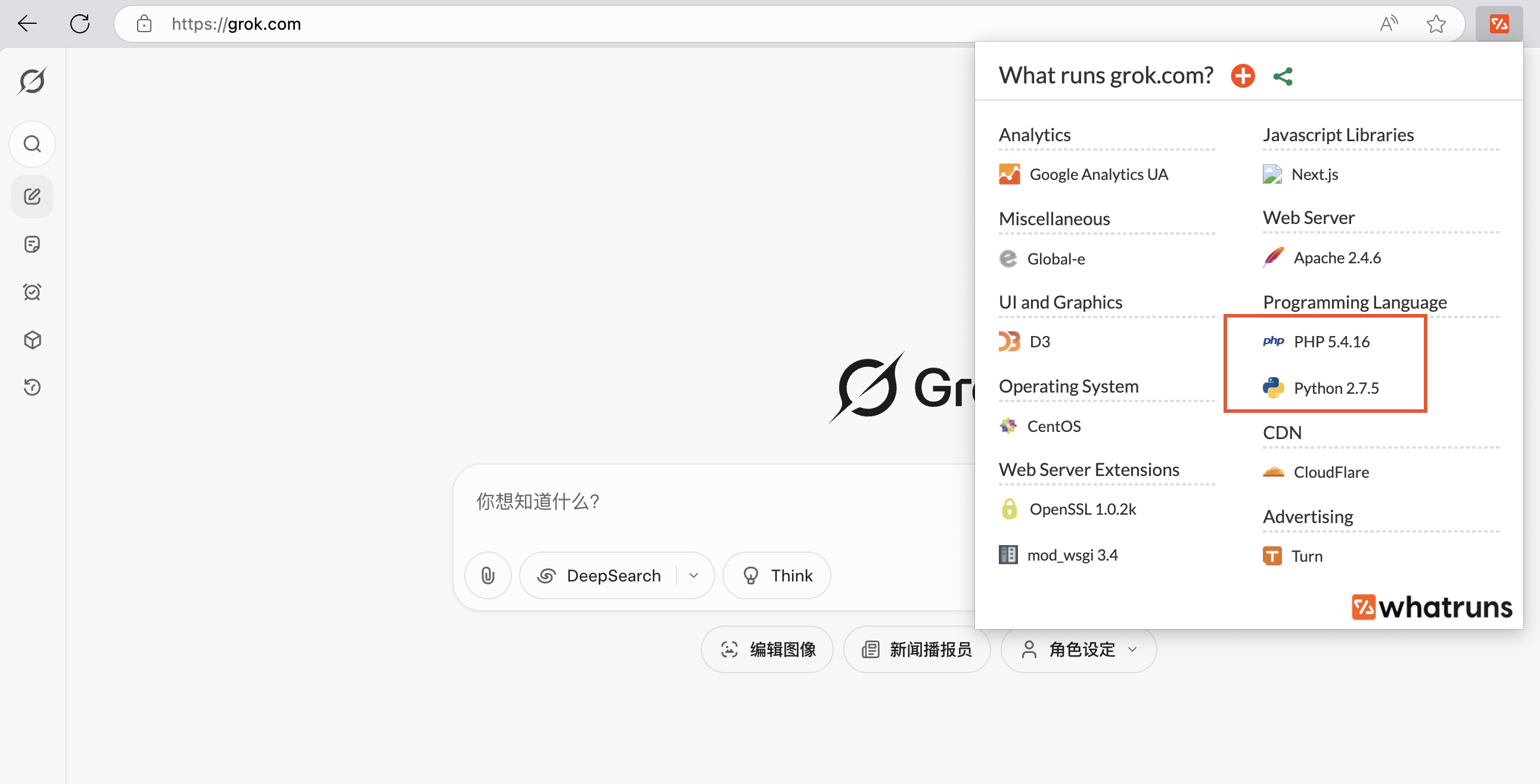The height and width of the screenshot is (784, 1540).
Task: Open tasks alarm-clock icon in sidebar
Action: (x=32, y=291)
